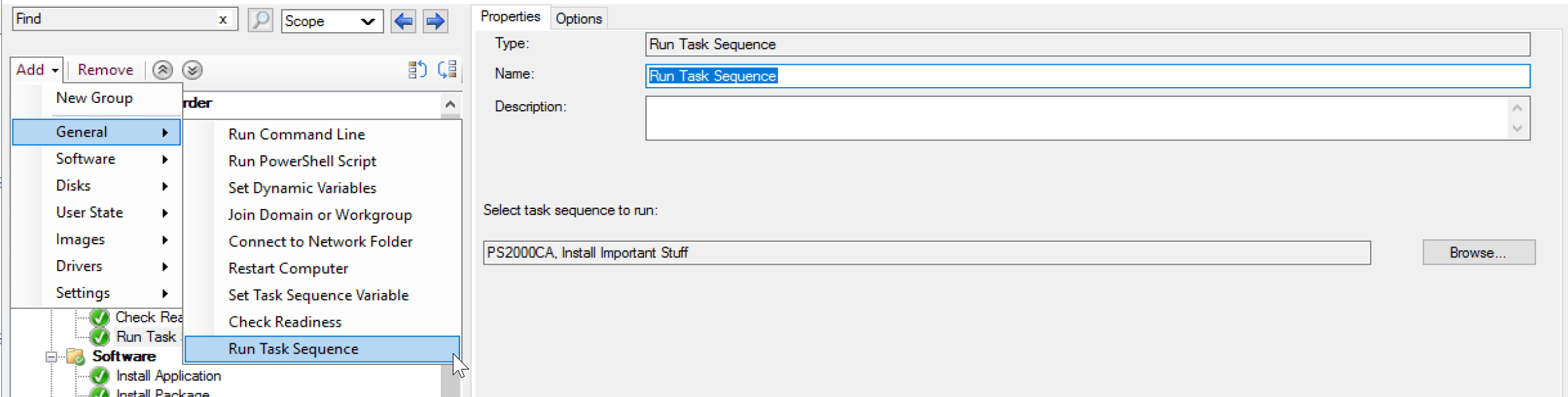
Task: Switch to the Options tab
Action: (x=579, y=18)
